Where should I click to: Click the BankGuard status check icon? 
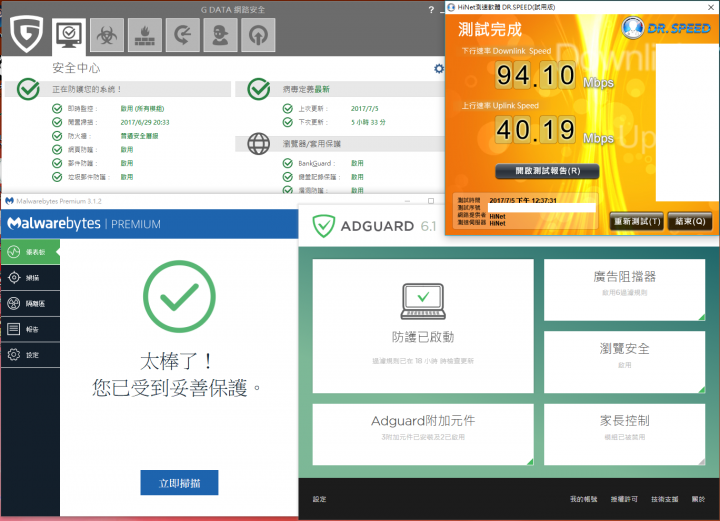point(288,163)
